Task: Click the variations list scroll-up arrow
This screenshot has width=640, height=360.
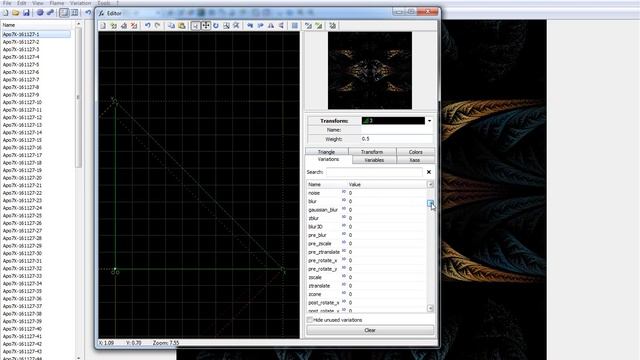Action: click(x=430, y=184)
